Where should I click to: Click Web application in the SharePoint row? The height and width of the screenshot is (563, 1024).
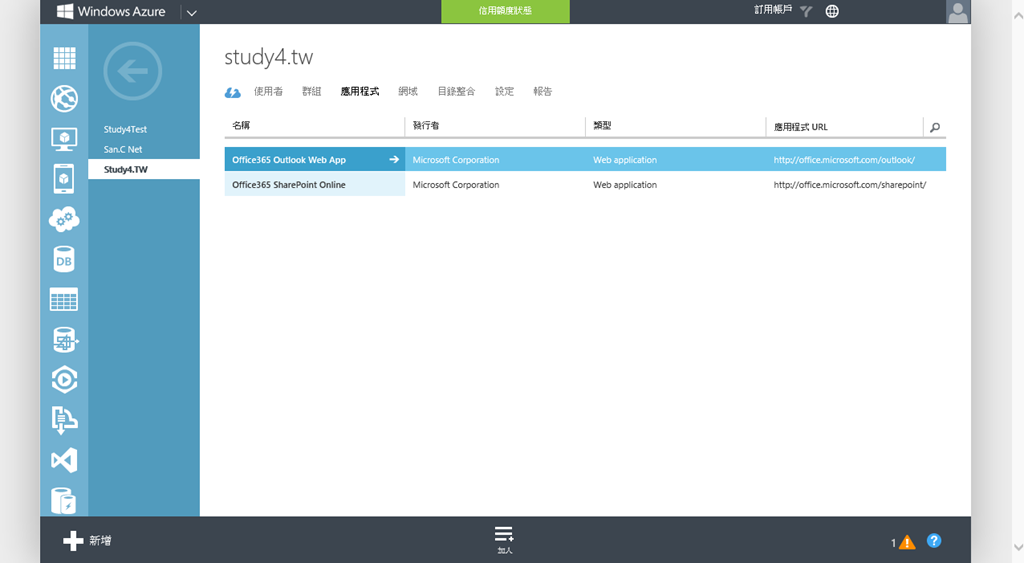pos(625,185)
